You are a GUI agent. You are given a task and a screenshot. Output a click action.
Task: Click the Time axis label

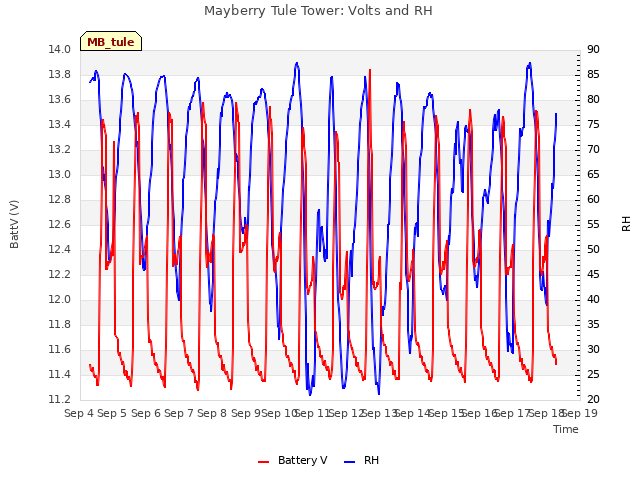pyautogui.click(x=566, y=429)
